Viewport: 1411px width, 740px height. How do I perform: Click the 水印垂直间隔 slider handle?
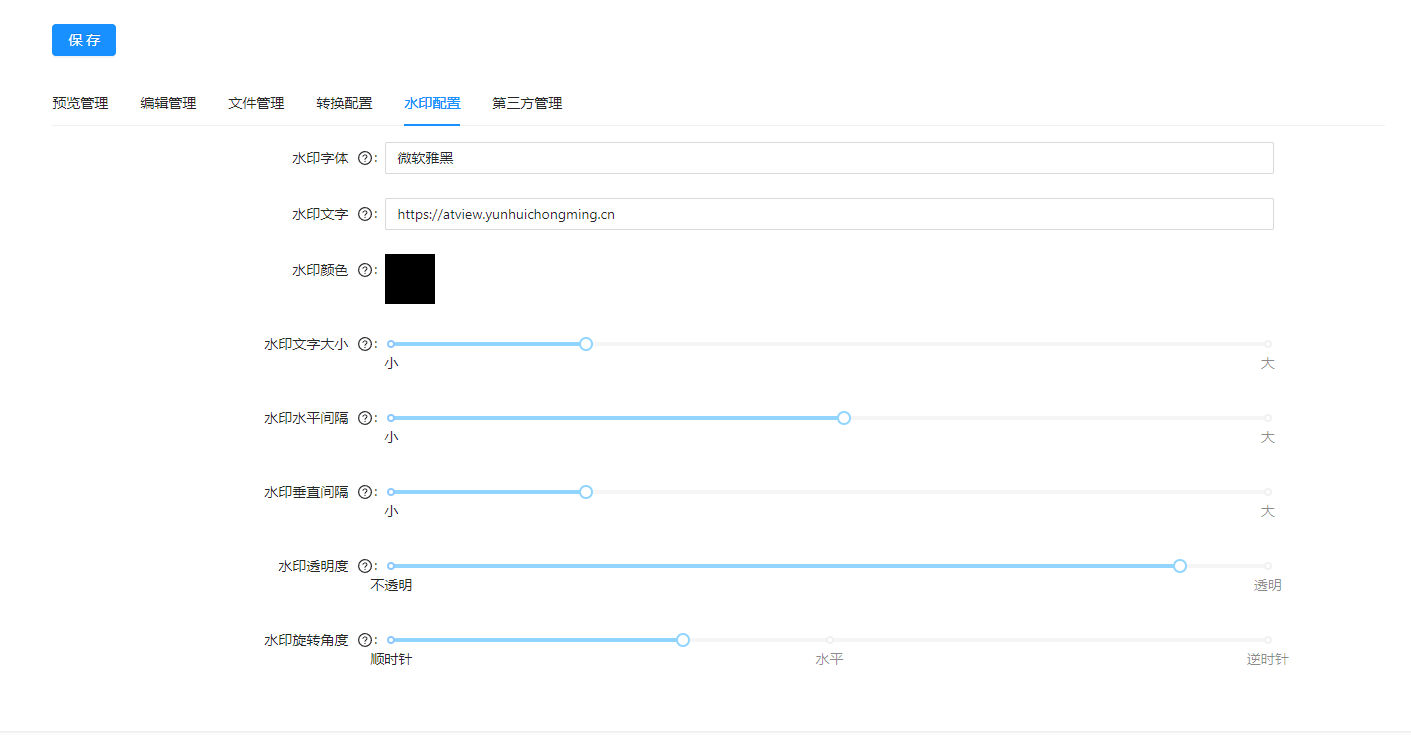(586, 492)
